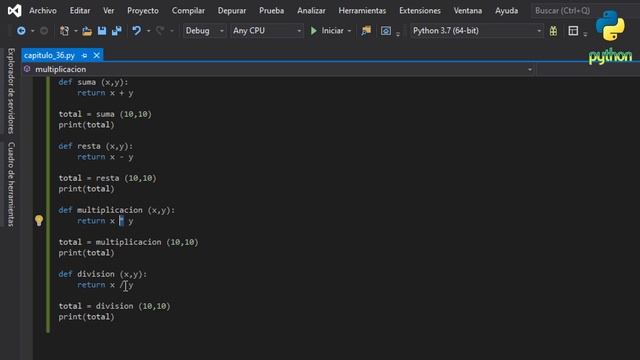
Task: Click the green Iniciar play icon
Action: [313, 31]
